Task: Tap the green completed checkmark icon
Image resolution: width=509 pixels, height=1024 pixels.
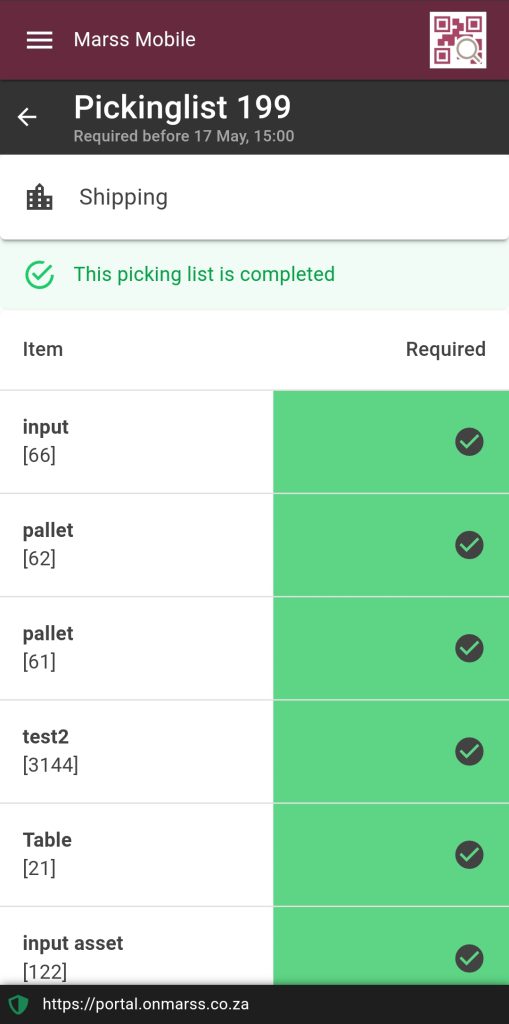Action: pos(39,274)
